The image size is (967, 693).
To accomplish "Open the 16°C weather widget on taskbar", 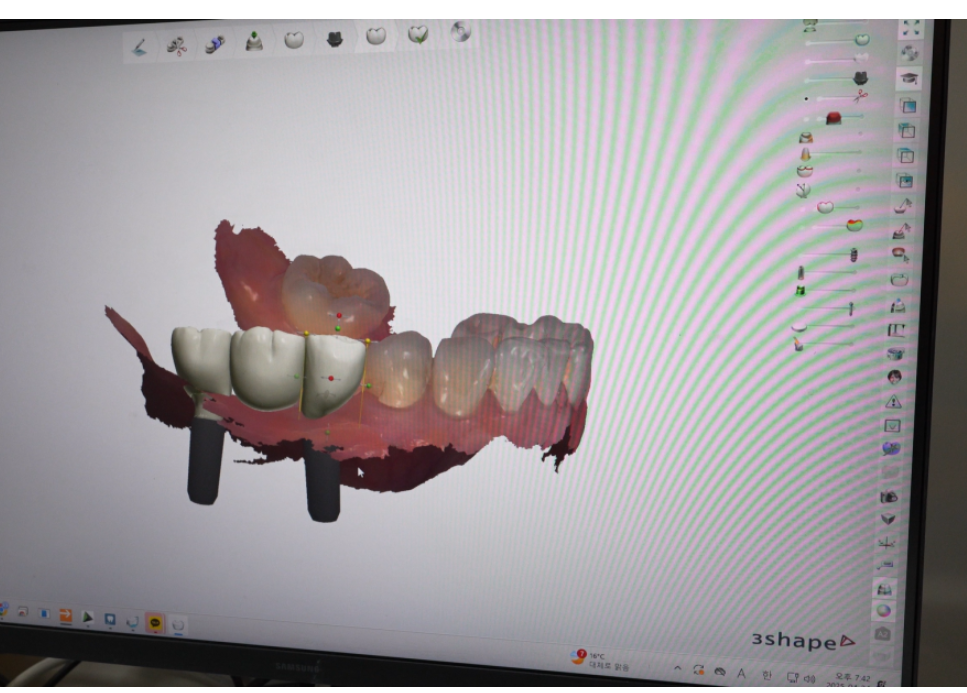I will coord(595,659).
